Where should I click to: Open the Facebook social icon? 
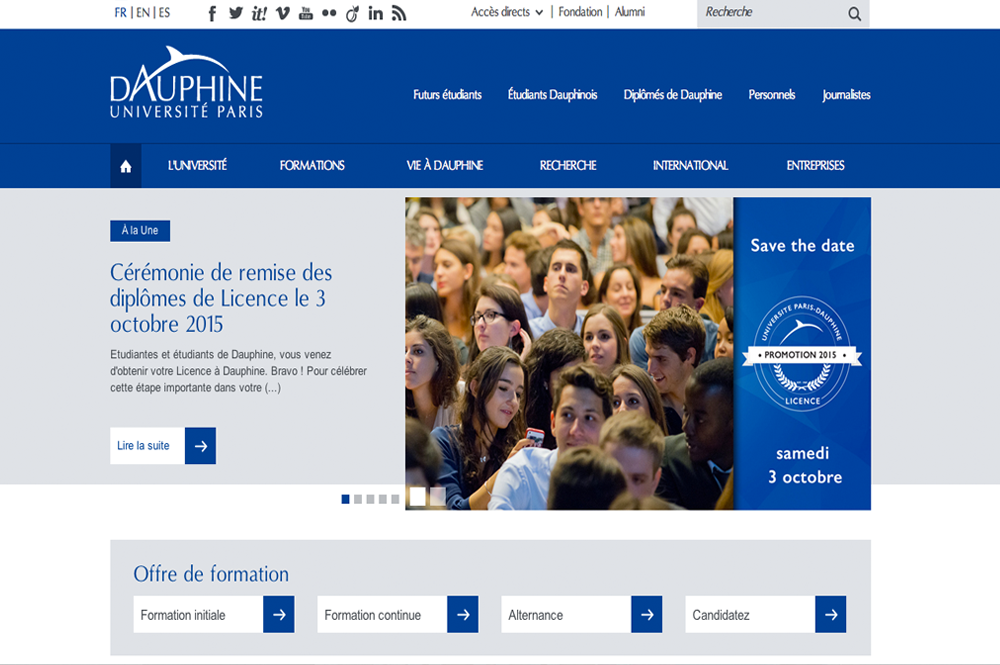212,13
